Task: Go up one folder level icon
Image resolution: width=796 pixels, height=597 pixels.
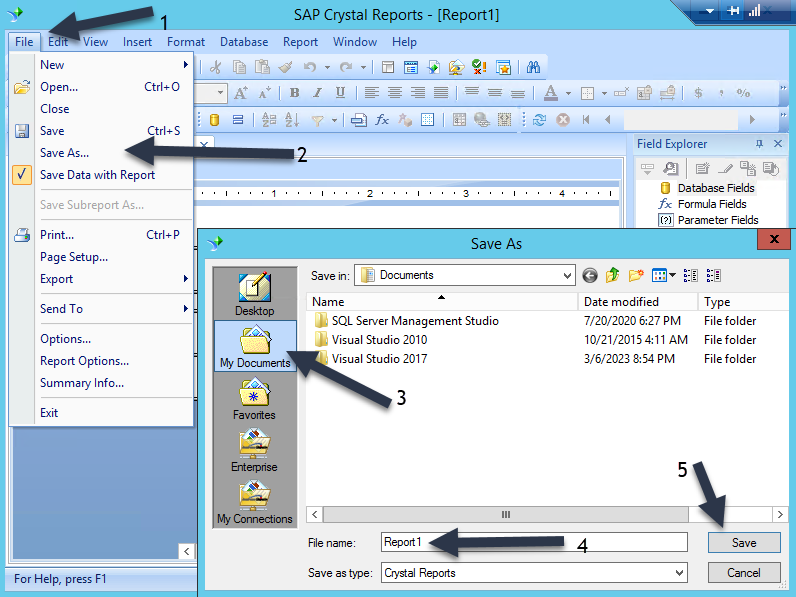Action: [612, 275]
